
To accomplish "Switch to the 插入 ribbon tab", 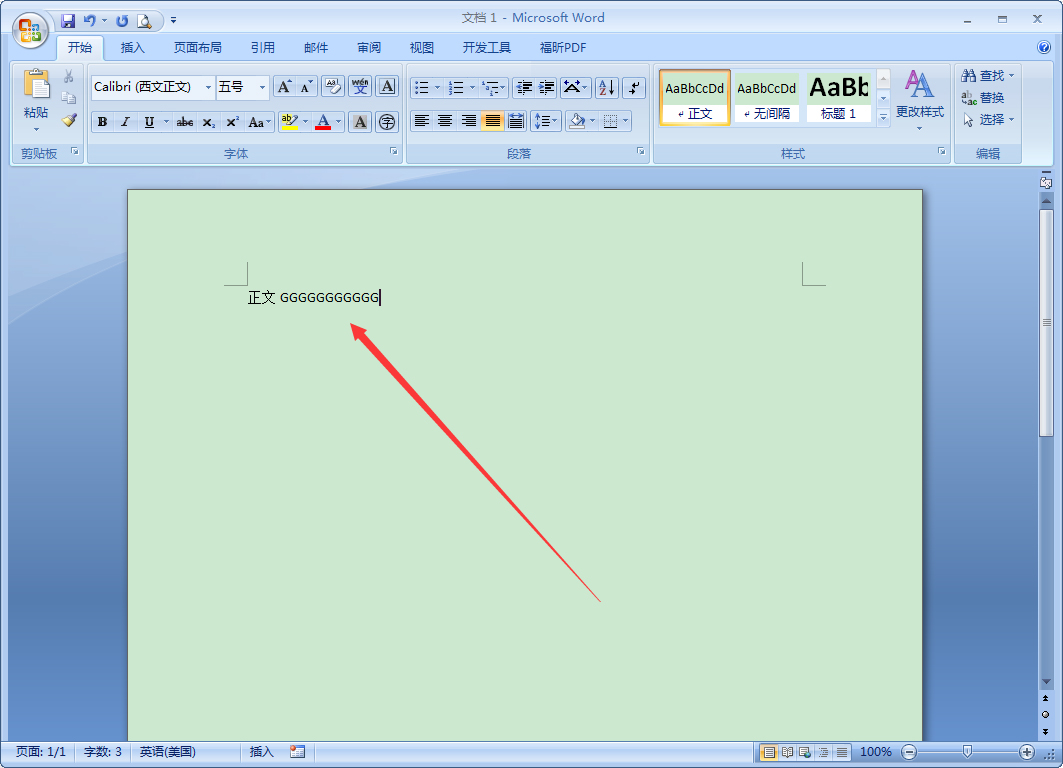I will click(x=133, y=47).
